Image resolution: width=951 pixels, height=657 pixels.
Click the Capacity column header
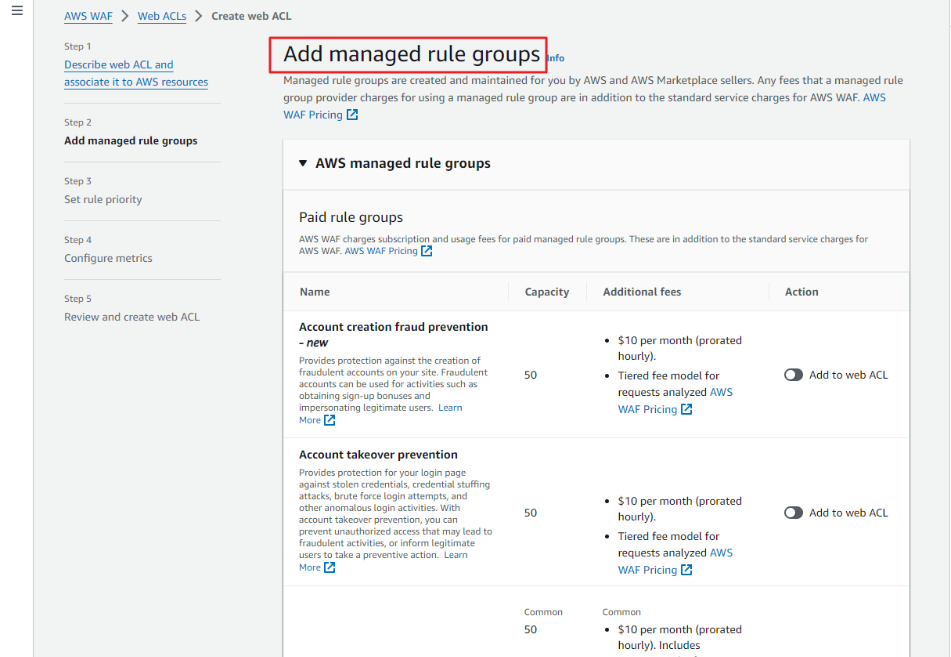(547, 292)
